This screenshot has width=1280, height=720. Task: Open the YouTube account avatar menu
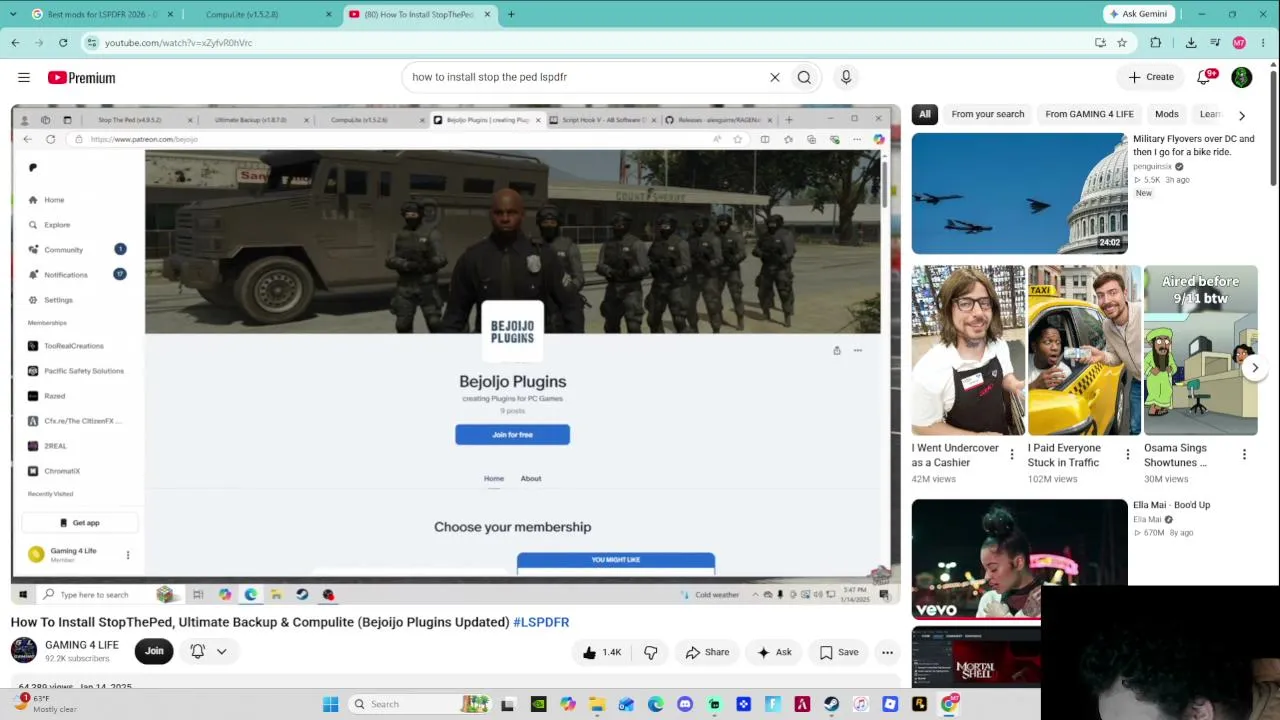tap(1241, 77)
